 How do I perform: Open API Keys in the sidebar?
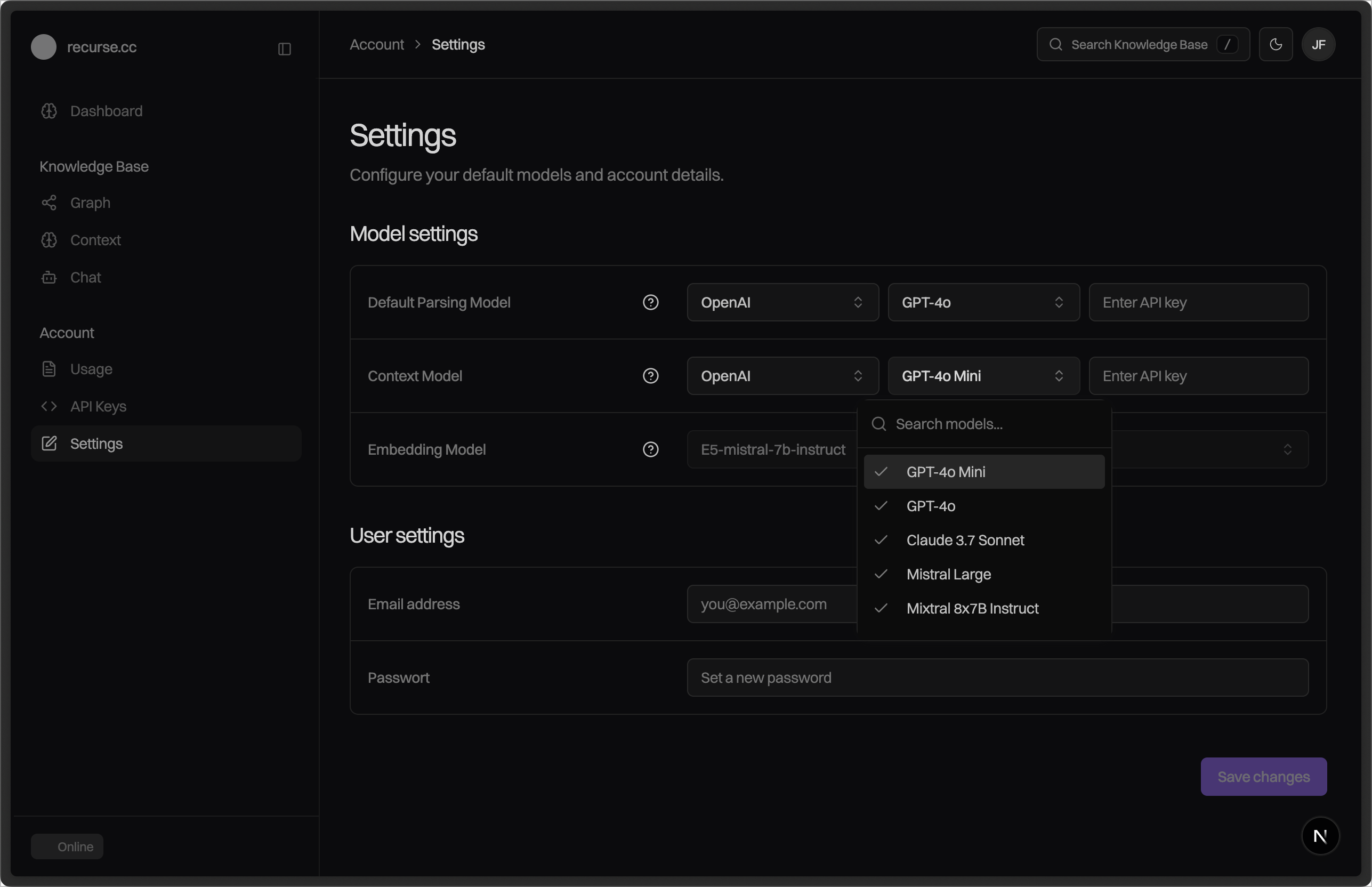[x=98, y=407]
